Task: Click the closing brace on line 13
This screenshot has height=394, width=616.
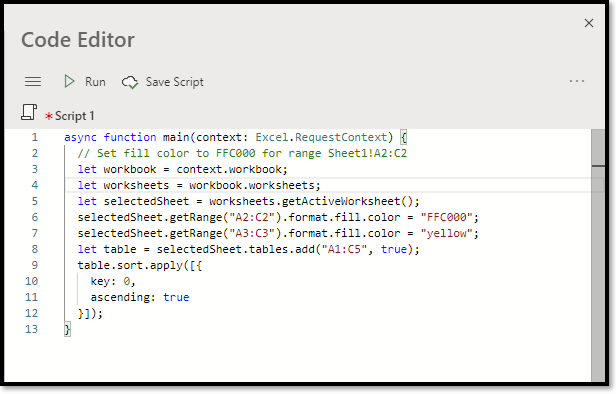Action: 67,329
